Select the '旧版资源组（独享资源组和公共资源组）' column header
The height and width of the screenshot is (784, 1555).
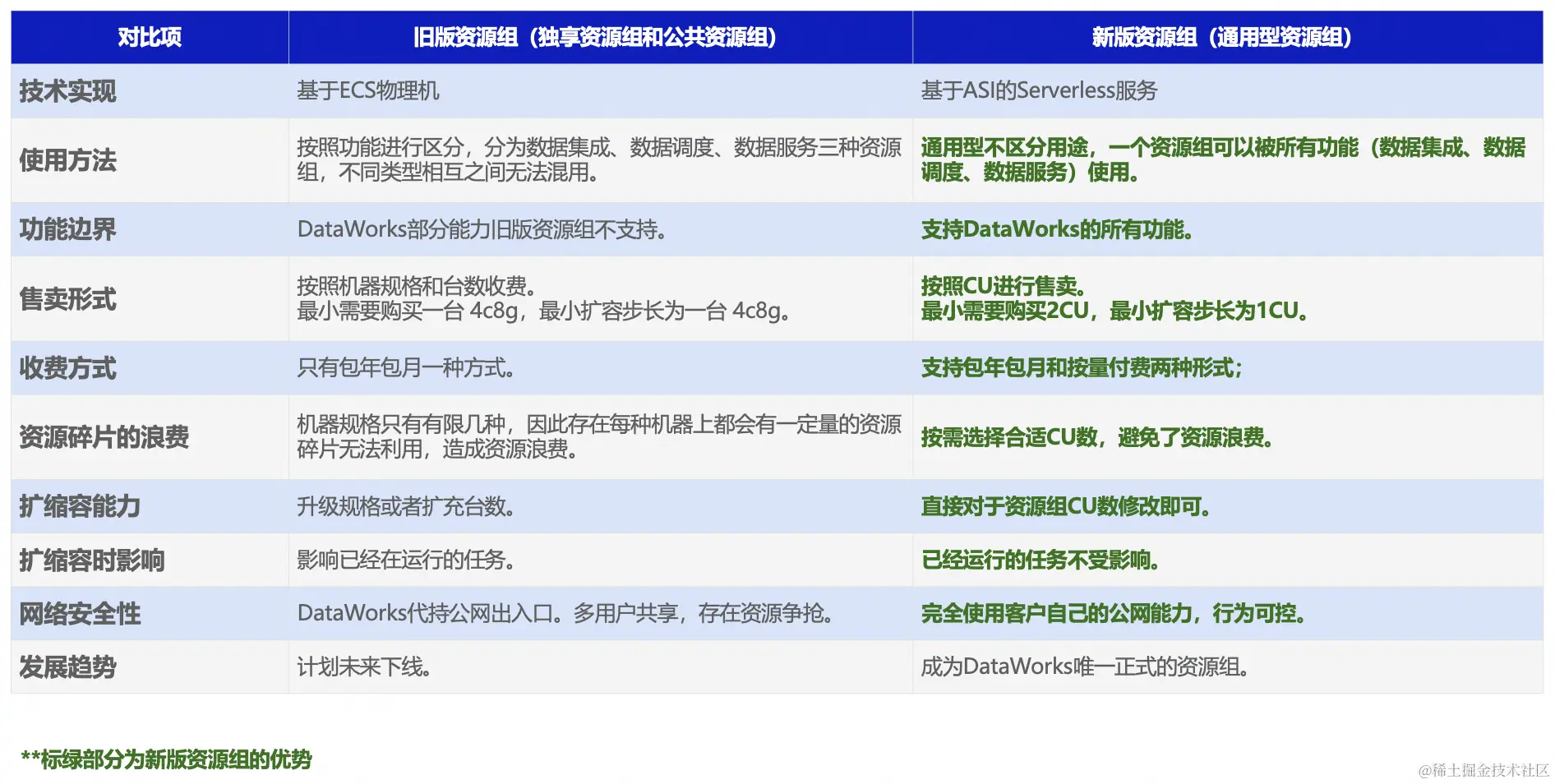600,37
